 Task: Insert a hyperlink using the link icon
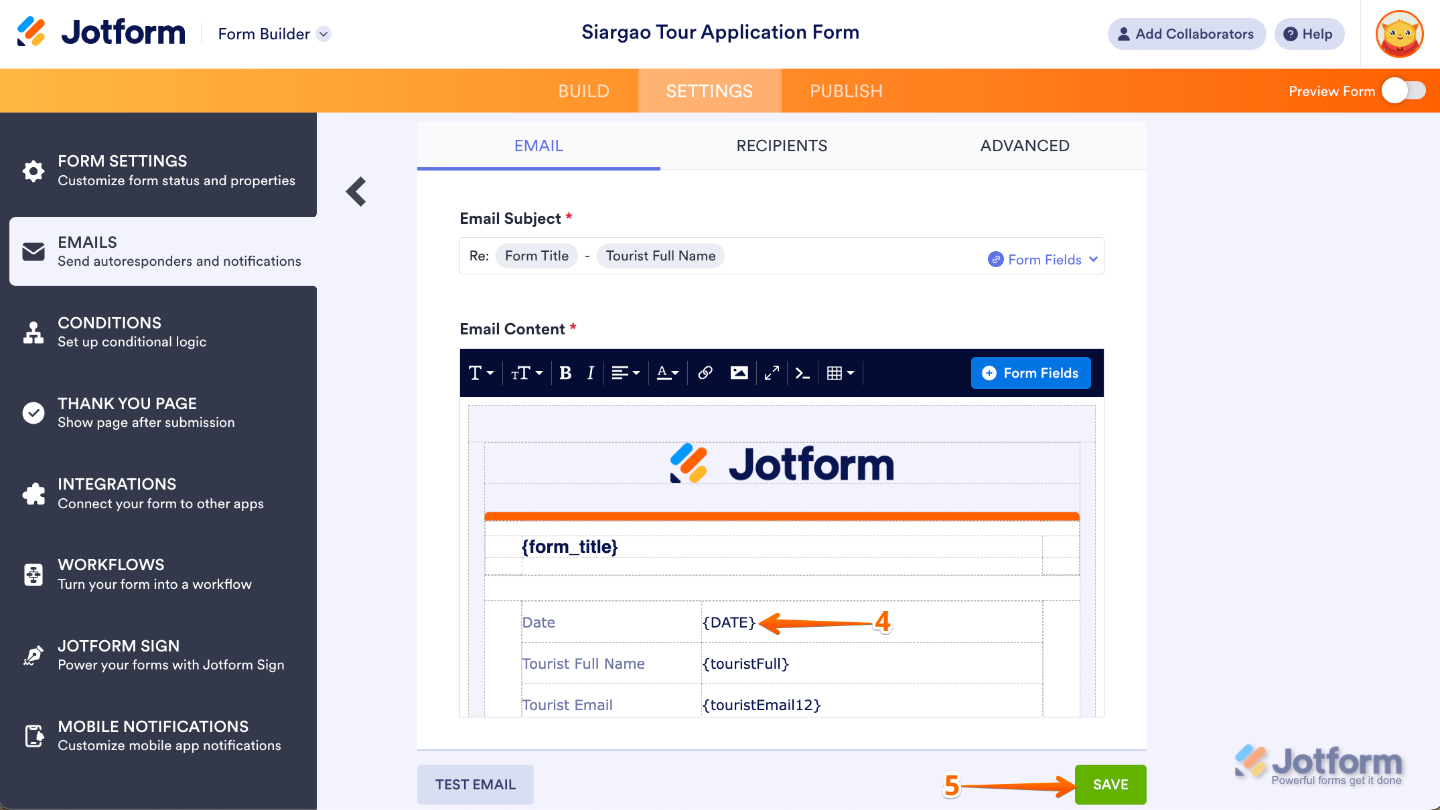(x=705, y=372)
